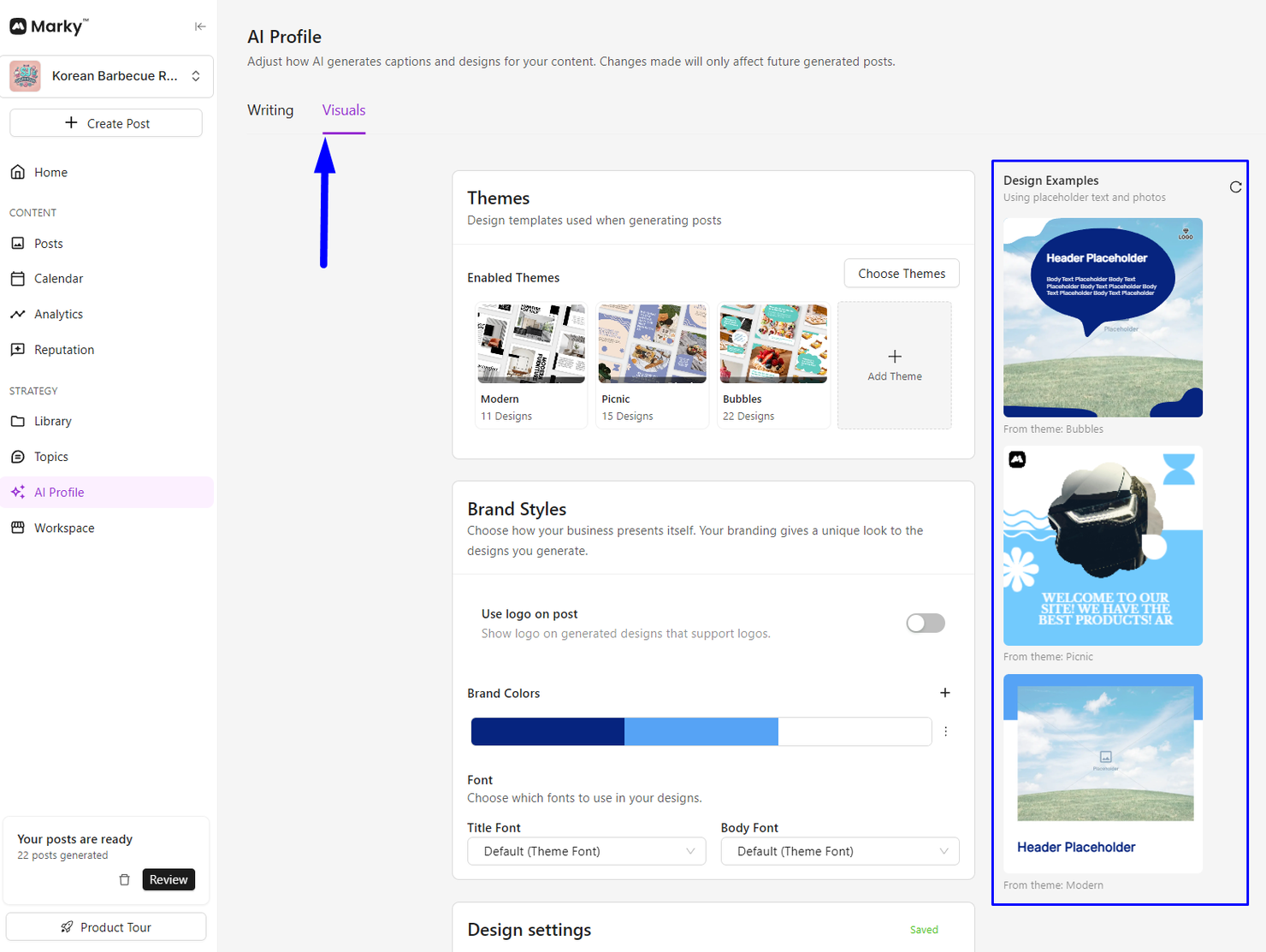Open the Library section
Image resolution: width=1266 pixels, height=952 pixels.
pos(52,421)
